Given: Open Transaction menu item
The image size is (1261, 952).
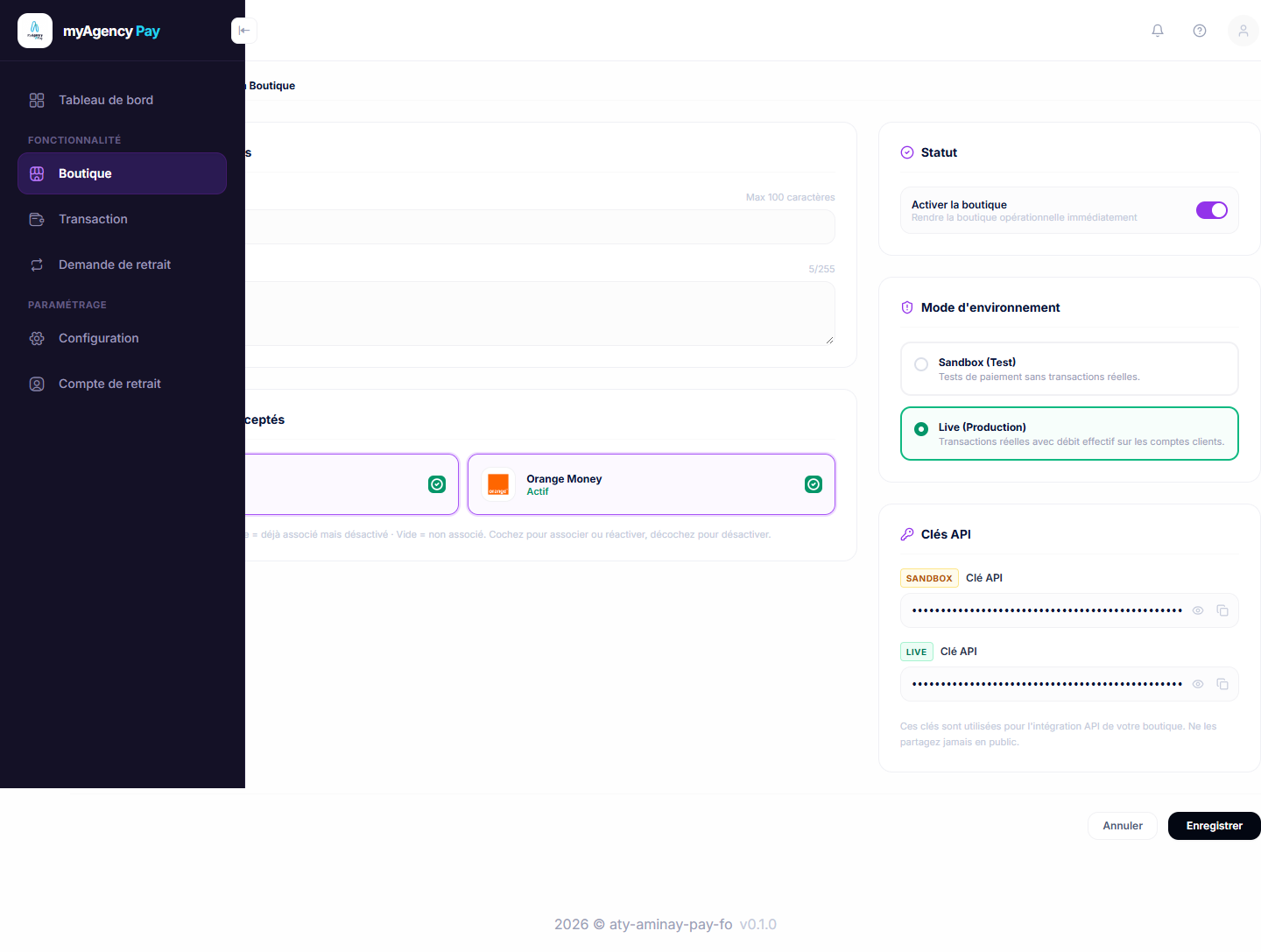Looking at the screenshot, I should click(122, 219).
